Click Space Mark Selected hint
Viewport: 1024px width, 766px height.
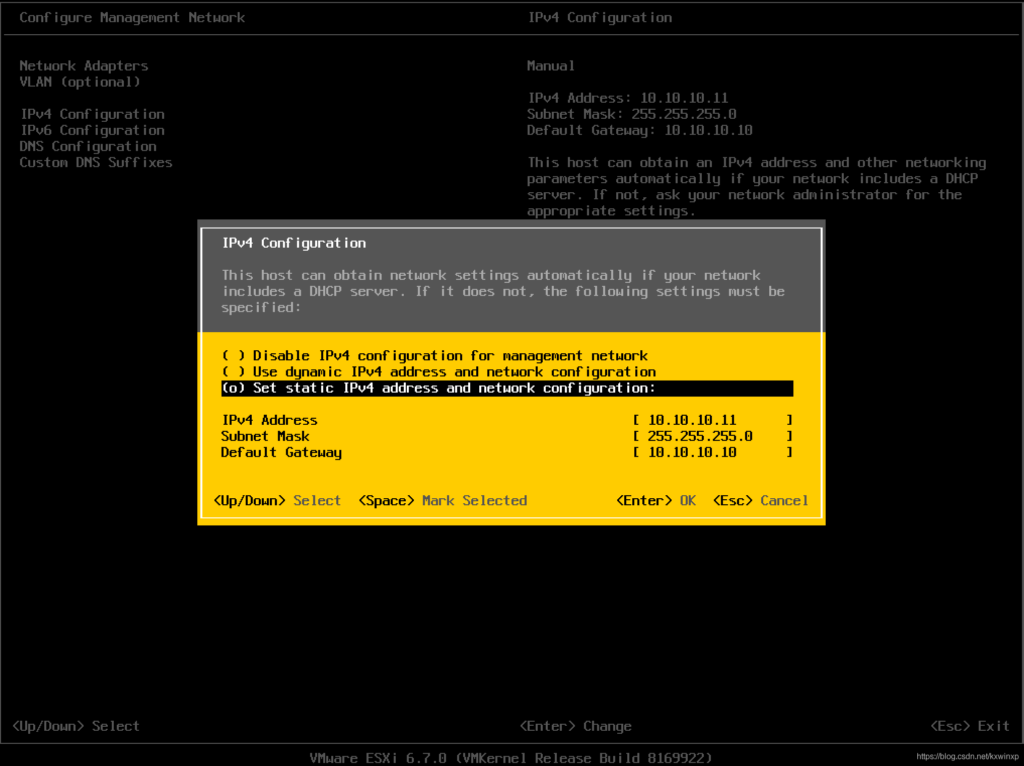point(442,500)
